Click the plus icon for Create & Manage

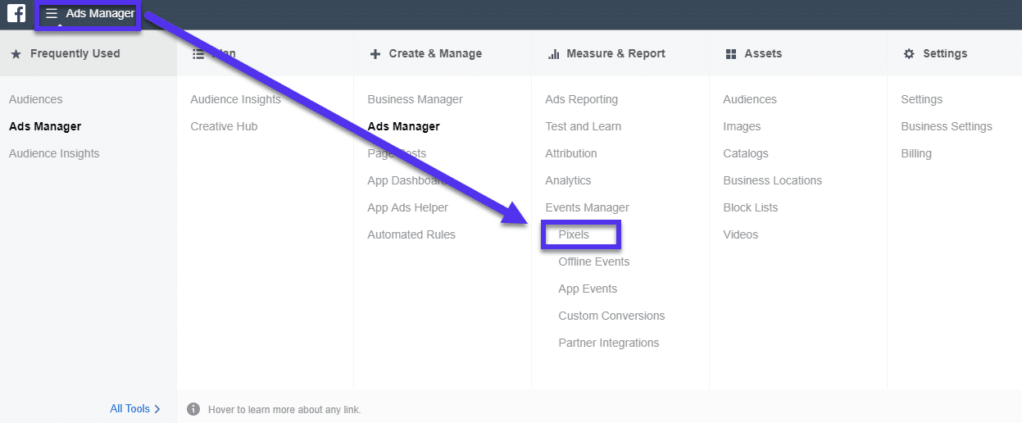375,54
